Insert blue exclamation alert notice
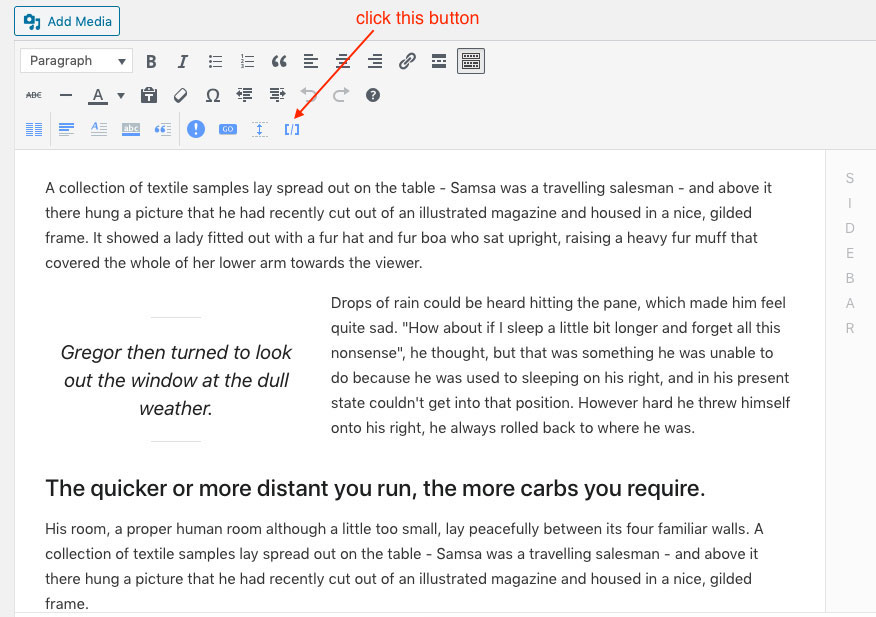876x617 pixels. [x=196, y=129]
